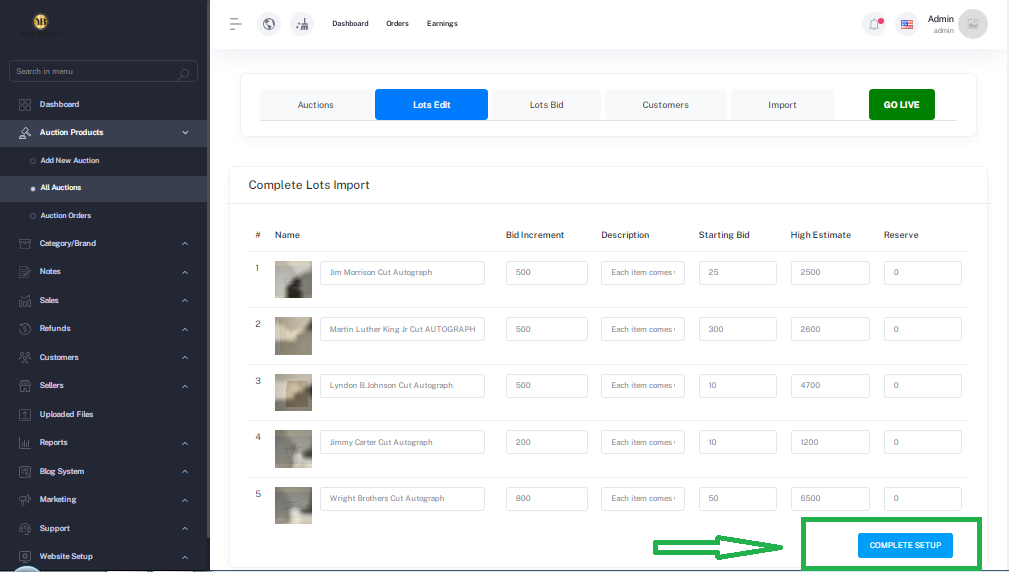Click the Uploaded Files icon
The image size is (1009, 572).
(25, 415)
